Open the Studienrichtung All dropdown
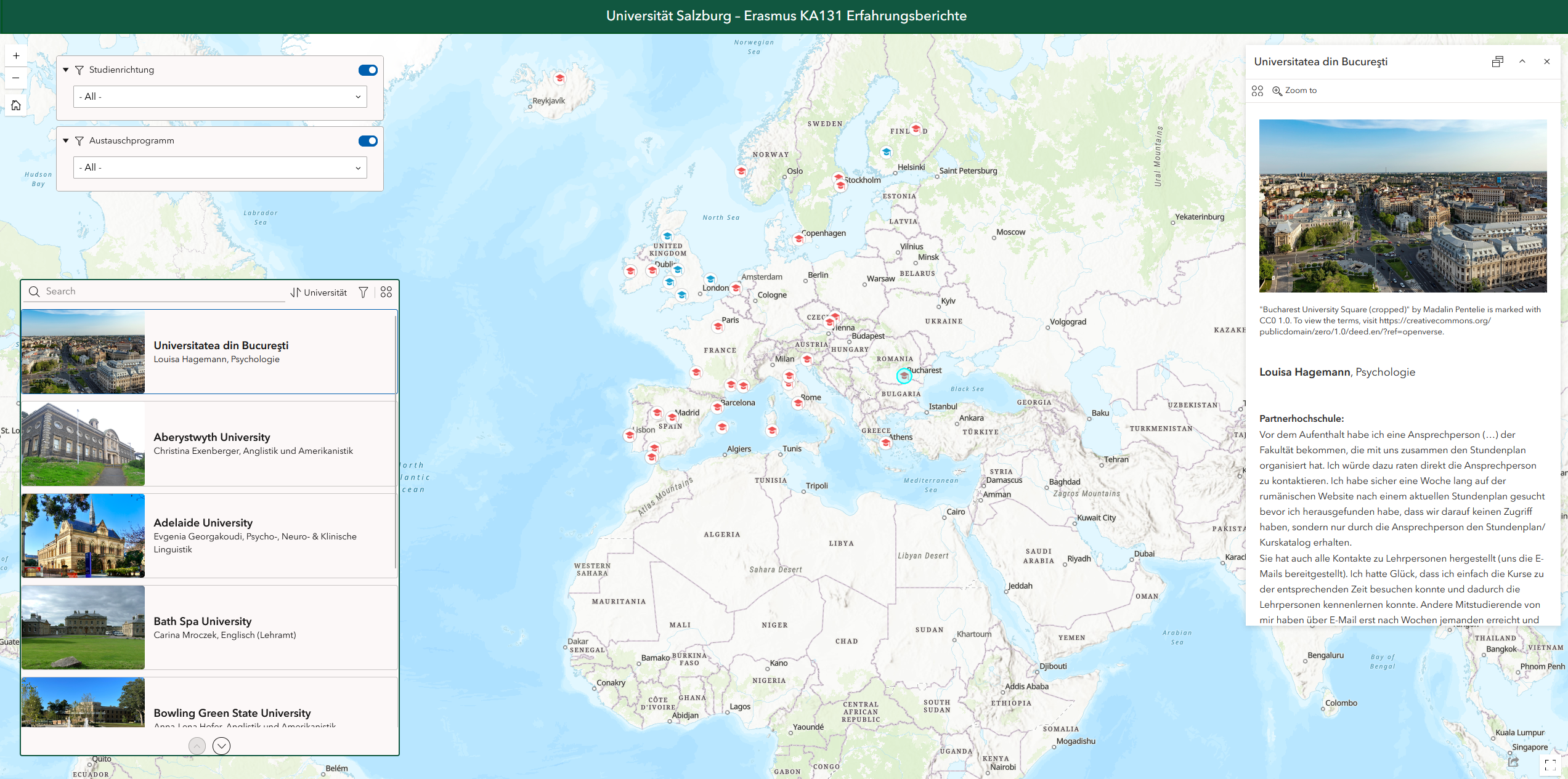This screenshot has width=1568, height=779. (x=220, y=97)
